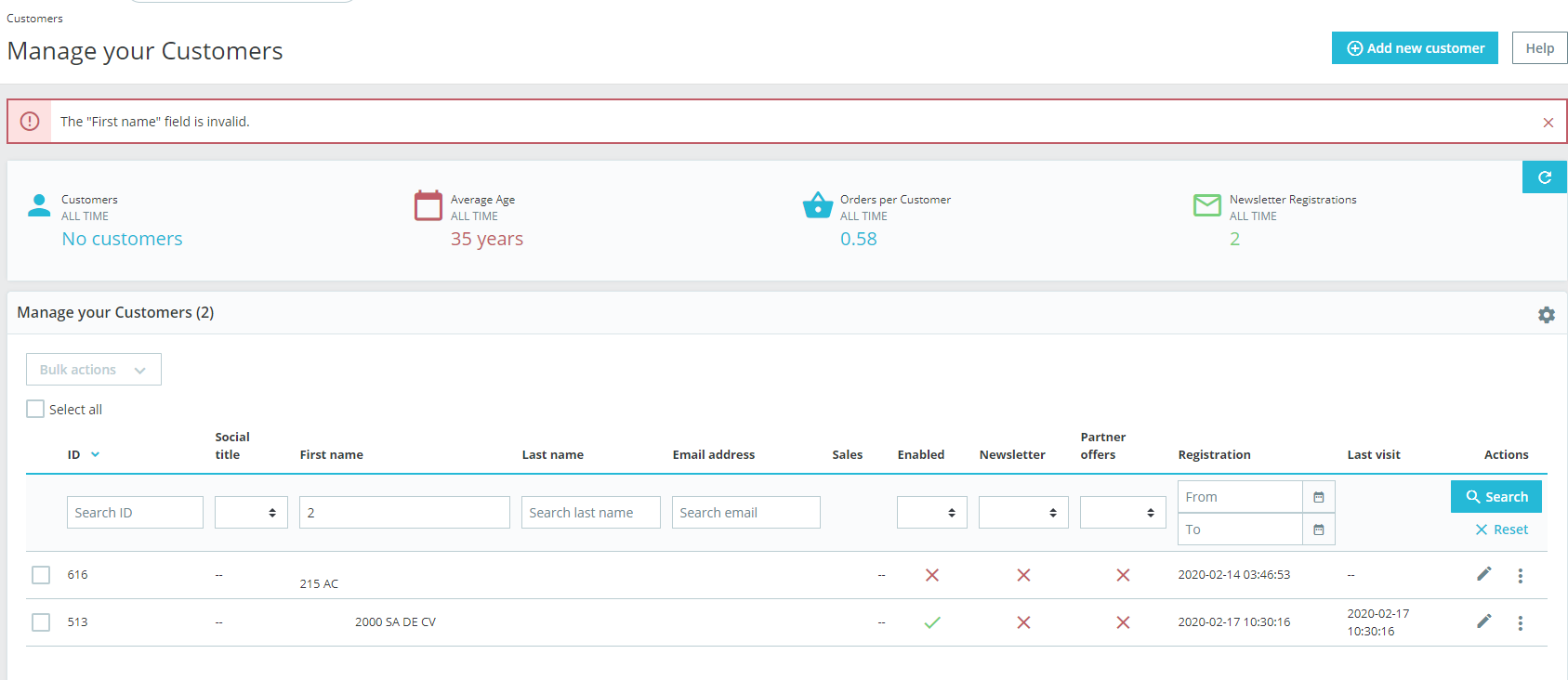Screen dimensions: 1568x680
Task: Click the No customers KPI value
Action: (122, 239)
